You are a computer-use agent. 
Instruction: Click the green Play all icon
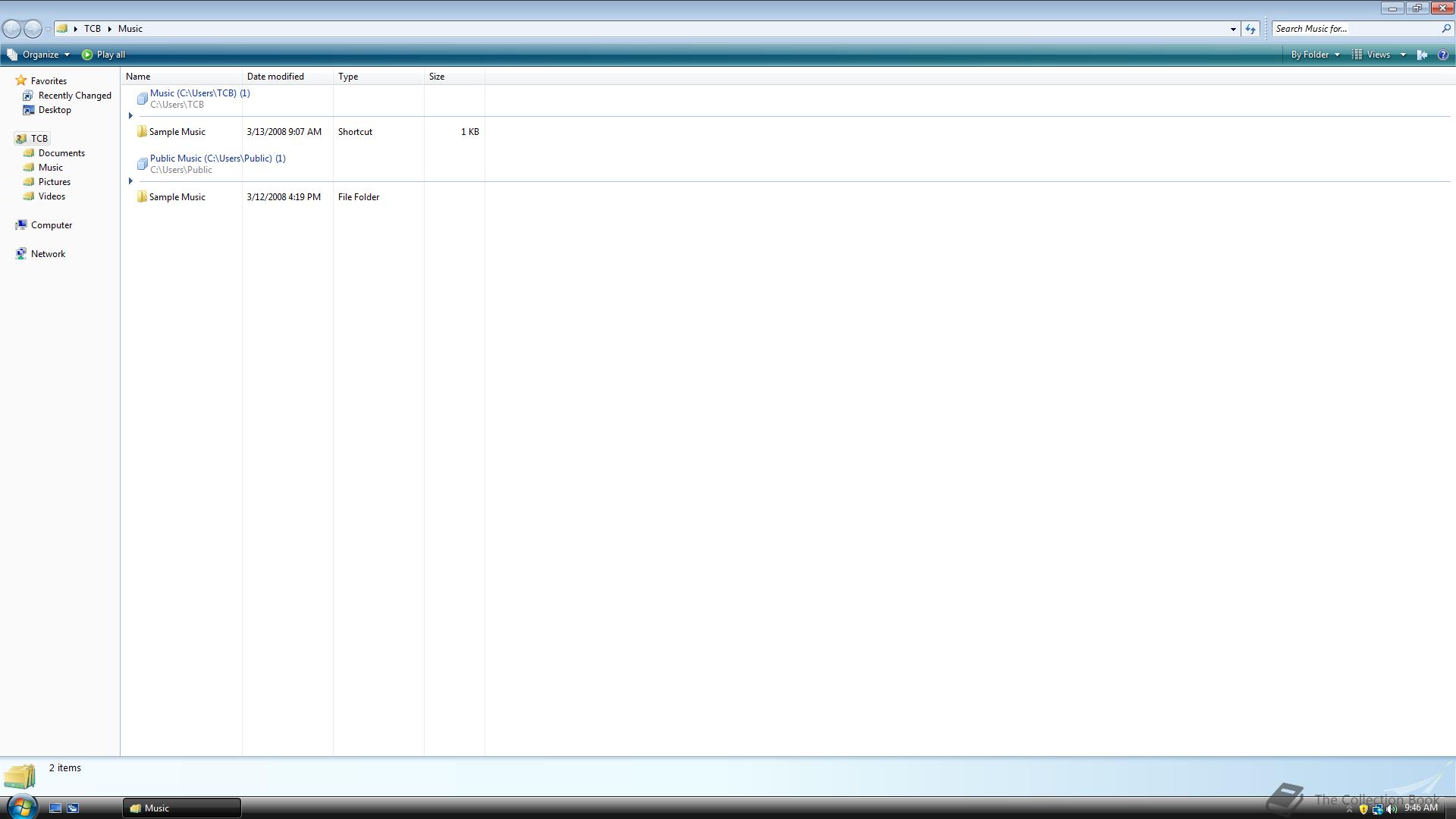[87, 55]
